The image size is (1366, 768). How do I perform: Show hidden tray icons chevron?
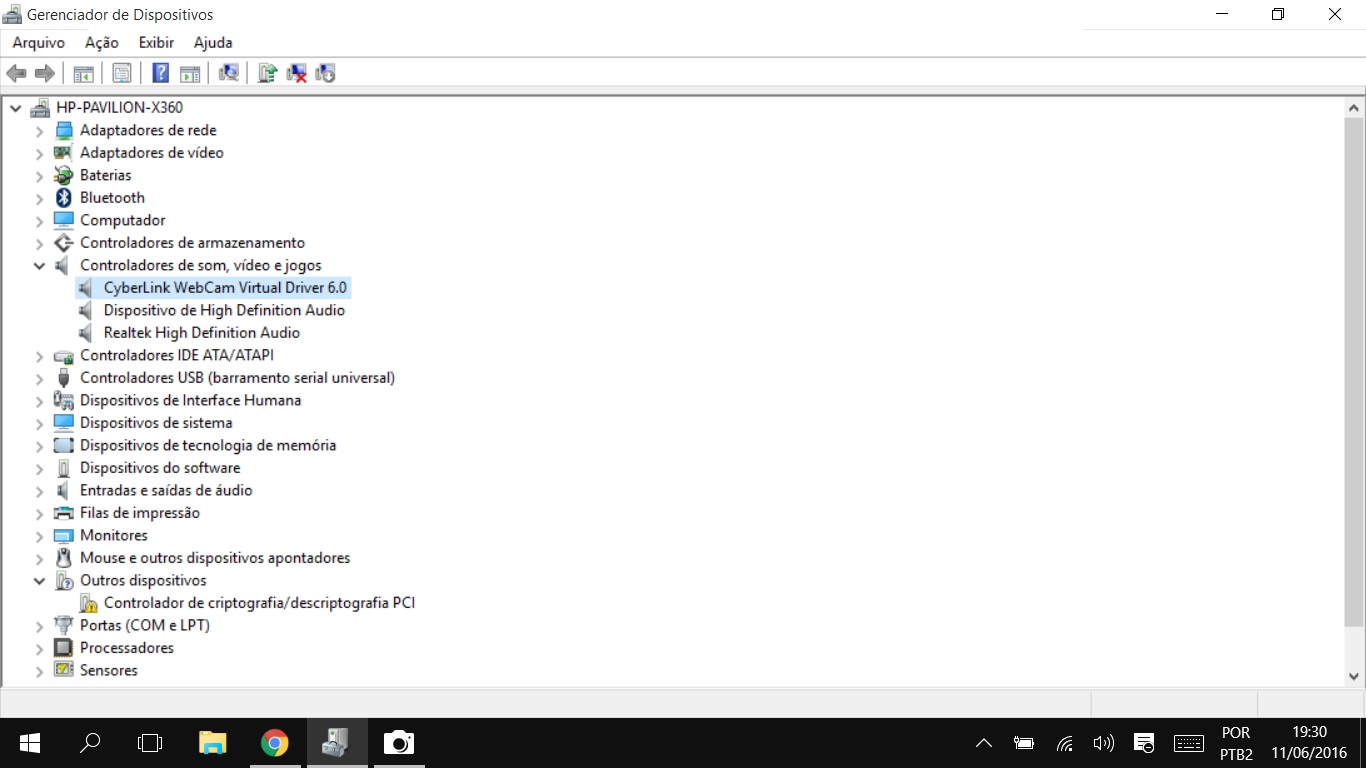pos(984,743)
